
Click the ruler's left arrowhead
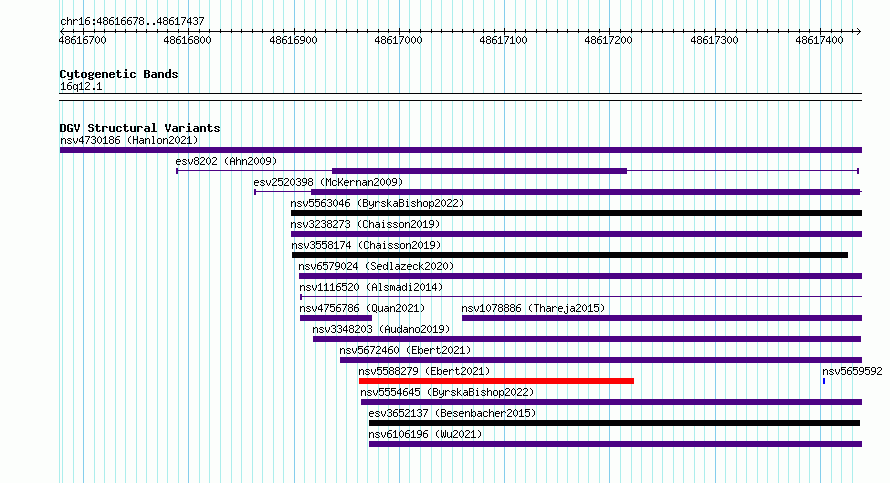point(62,32)
